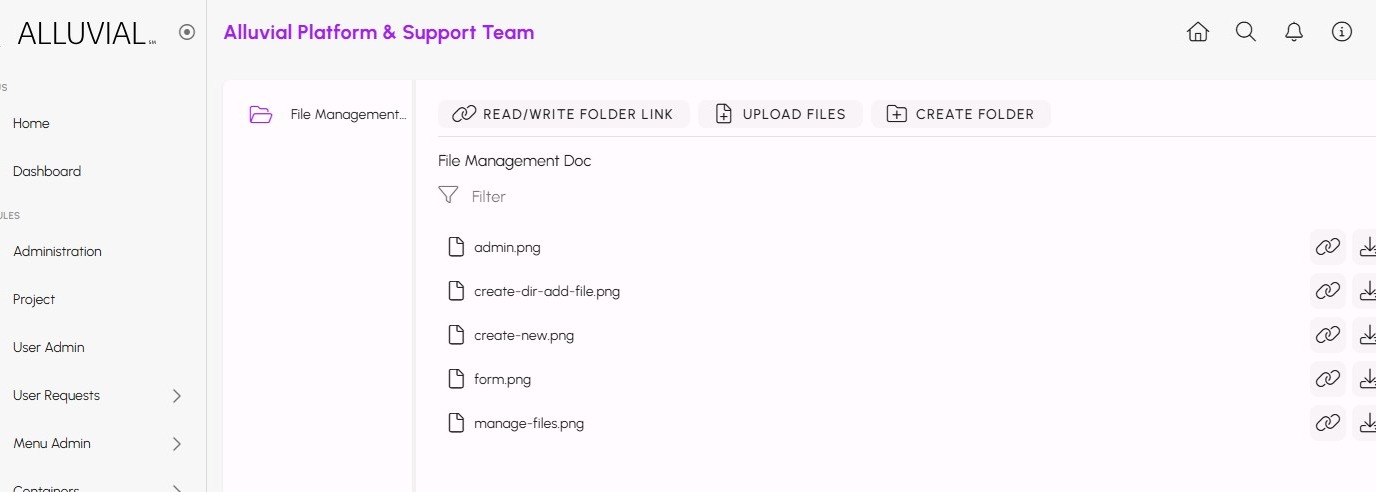Open Menu Admin sidebar item
1376x492 pixels.
click(52, 443)
